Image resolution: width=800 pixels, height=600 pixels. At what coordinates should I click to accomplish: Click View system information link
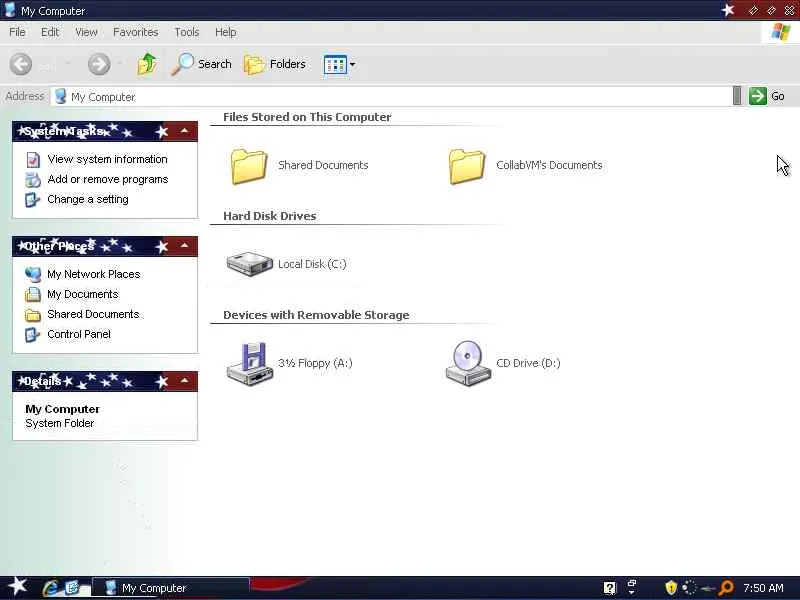coord(108,159)
